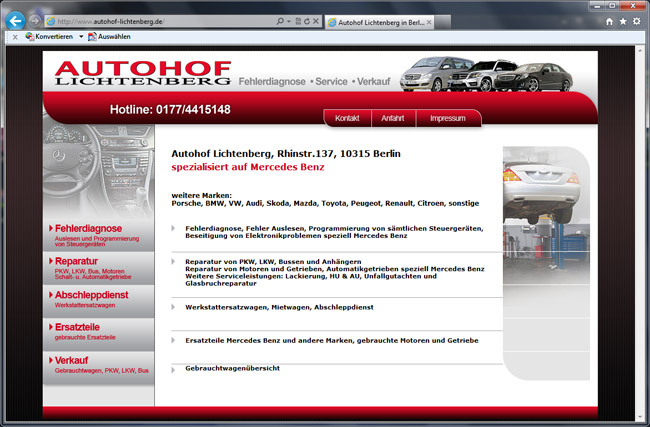Click the search magnifier in address bar
The width and height of the screenshot is (650, 427).
[280, 21]
